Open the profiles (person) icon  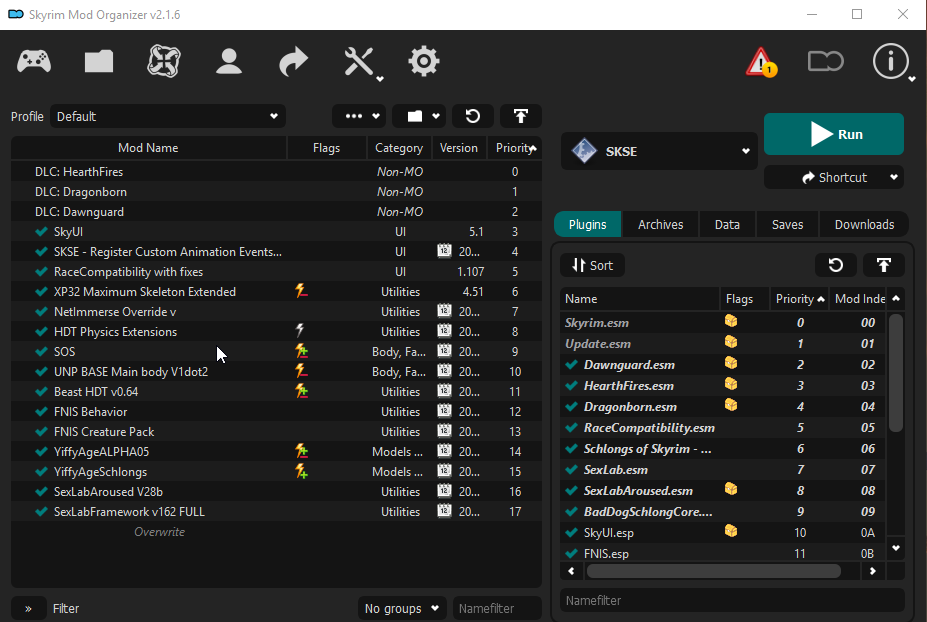click(229, 61)
